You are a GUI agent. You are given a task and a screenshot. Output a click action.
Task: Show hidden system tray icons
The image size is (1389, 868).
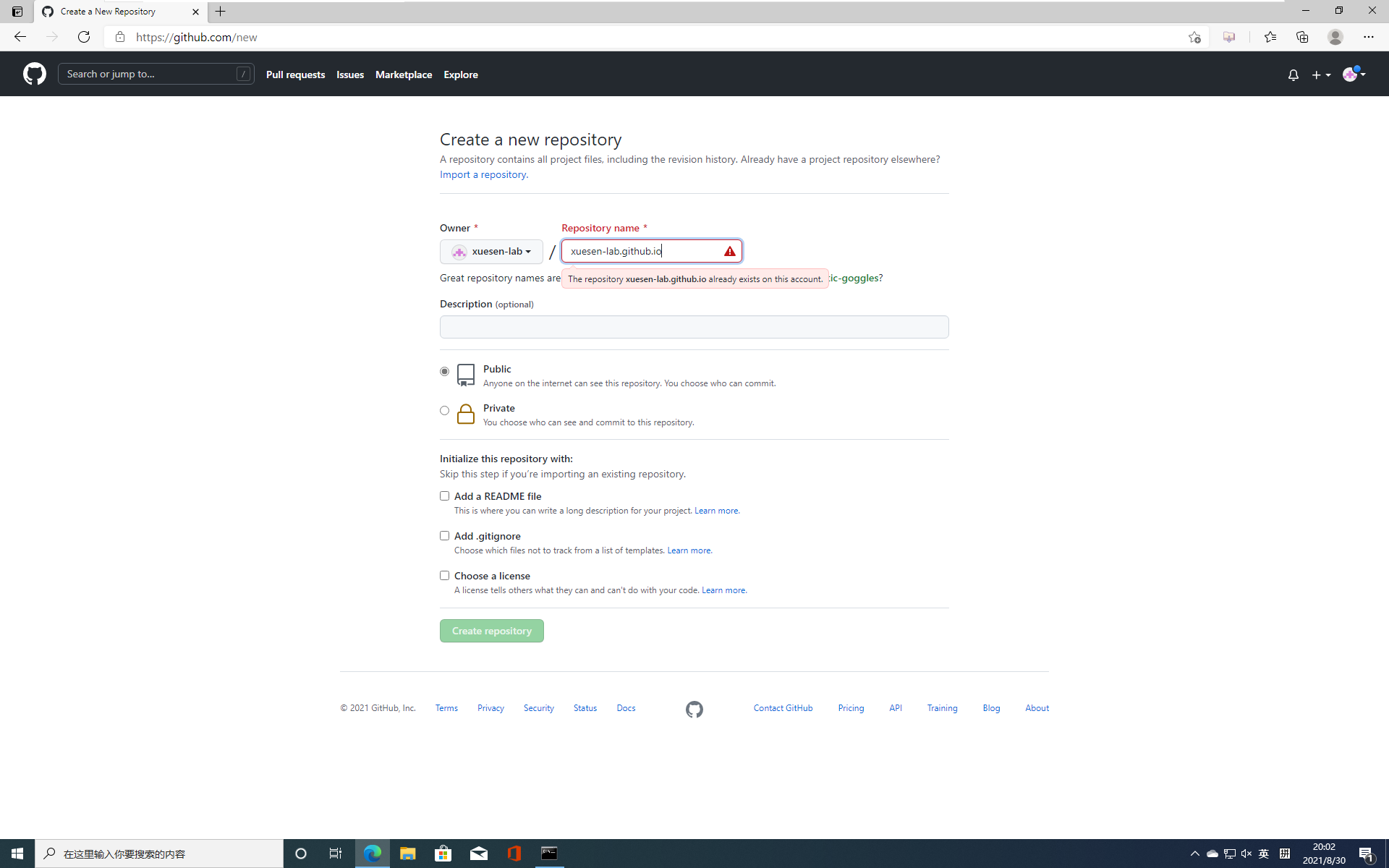1194,854
